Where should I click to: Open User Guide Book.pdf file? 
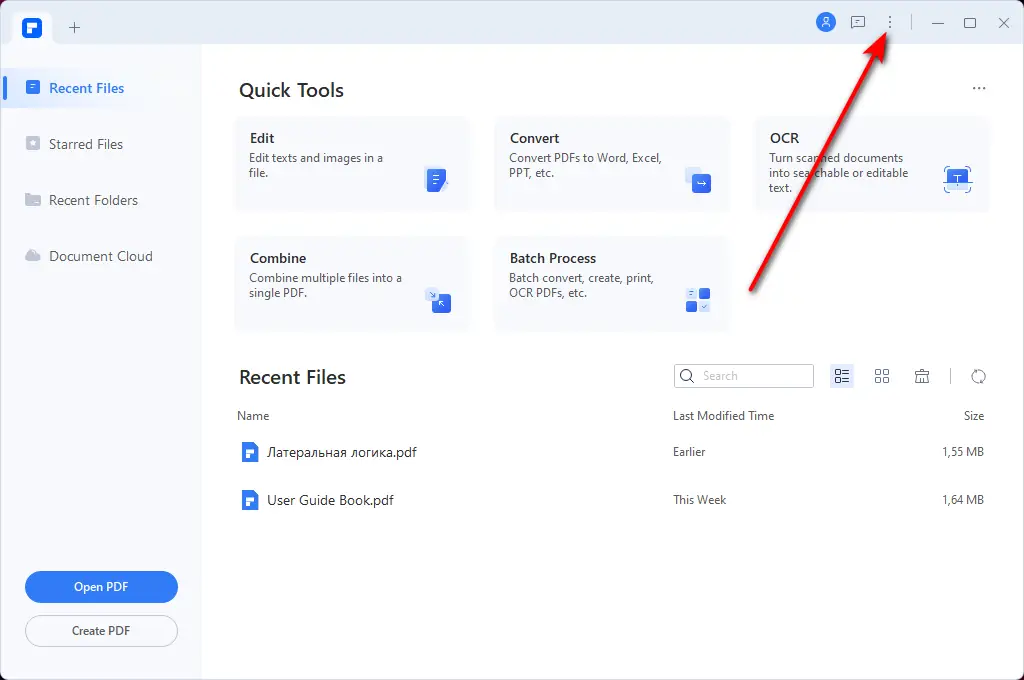[x=330, y=500]
